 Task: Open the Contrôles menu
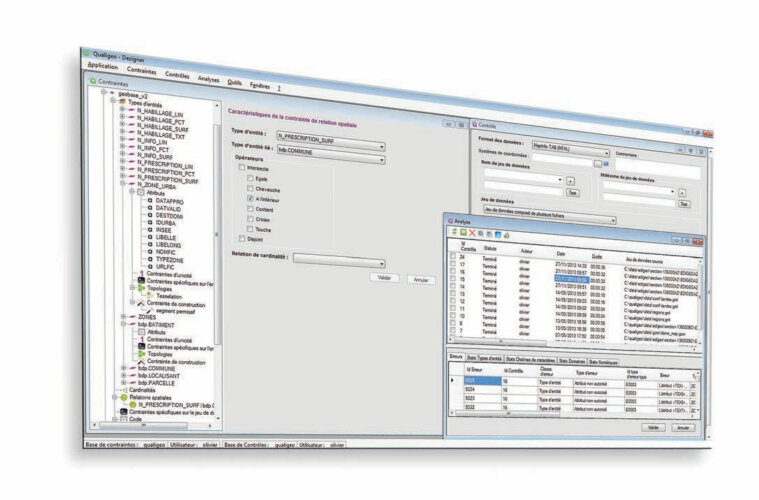177,75
